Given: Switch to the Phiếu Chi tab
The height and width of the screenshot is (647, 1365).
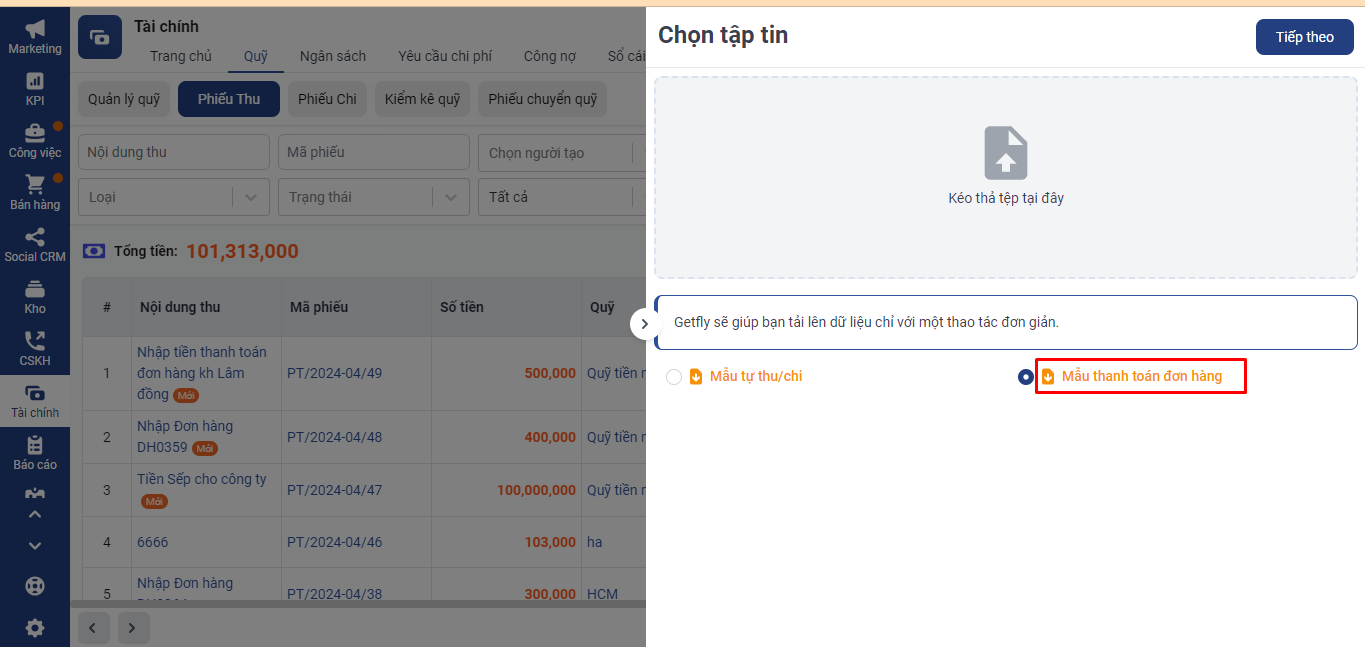Looking at the screenshot, I should point(327,99).
